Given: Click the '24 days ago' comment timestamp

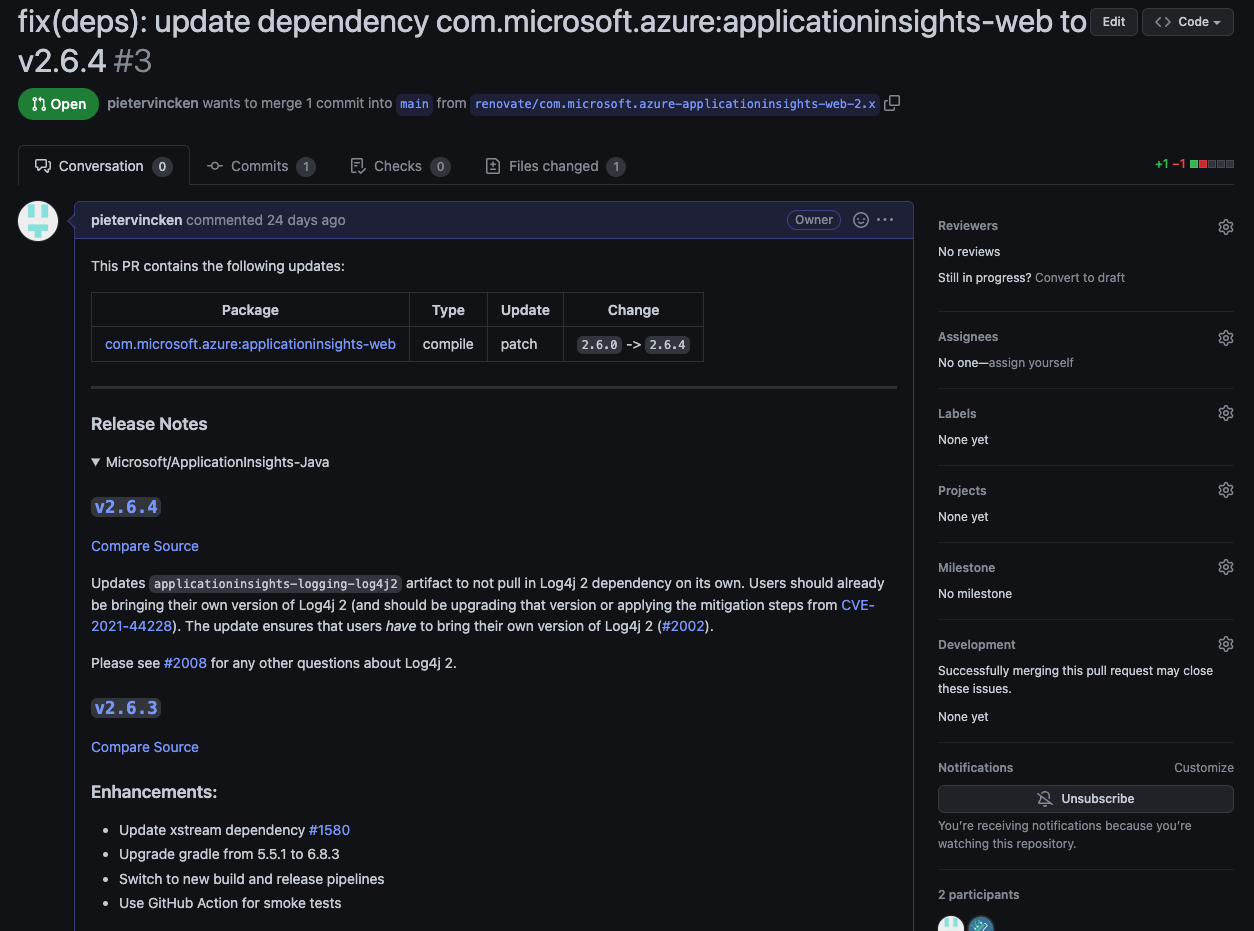Looking at the screenshot, I should 306,220.
